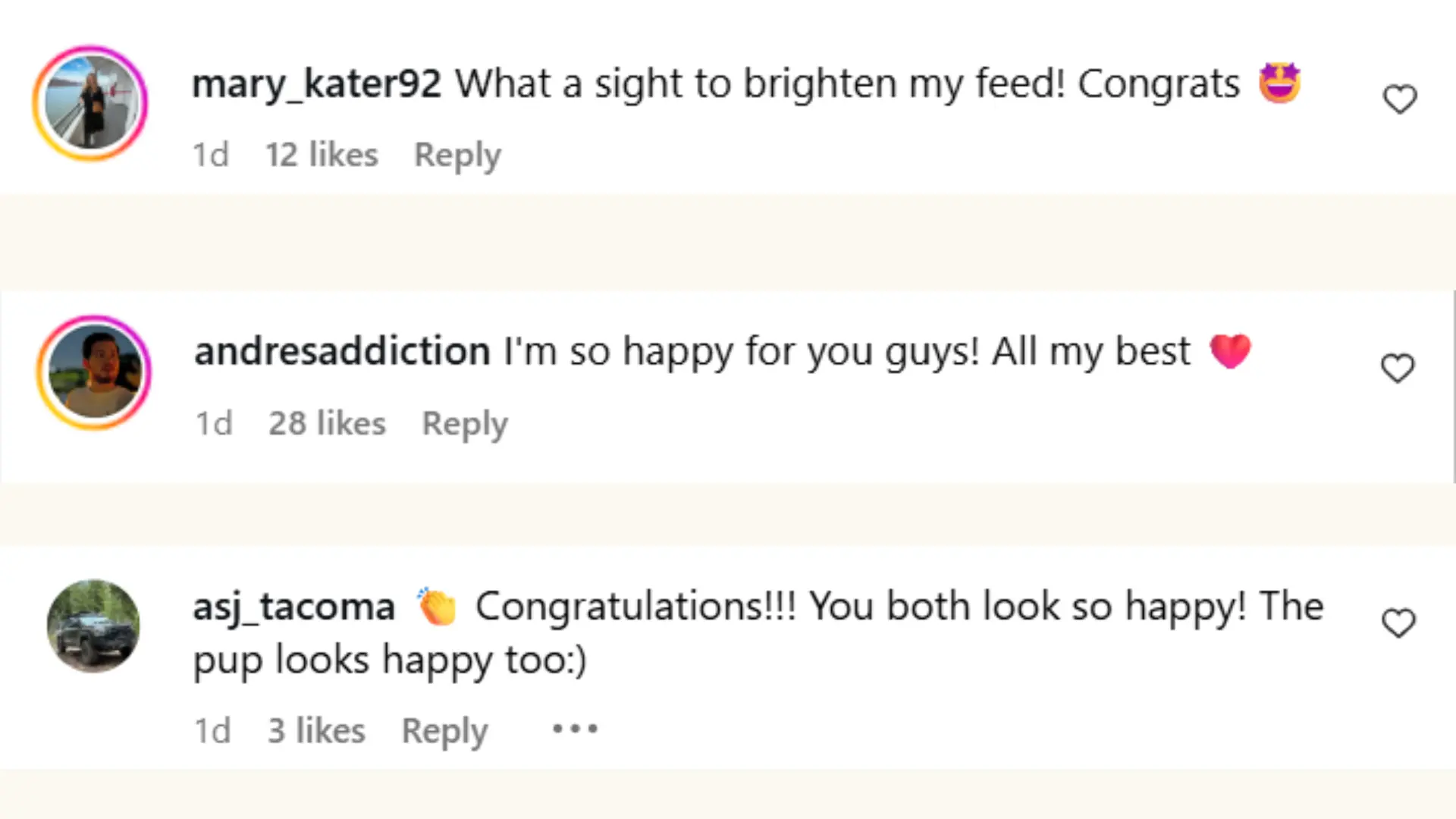Click the 1d timestamp on andresaddiction's comment

[214, 423]
